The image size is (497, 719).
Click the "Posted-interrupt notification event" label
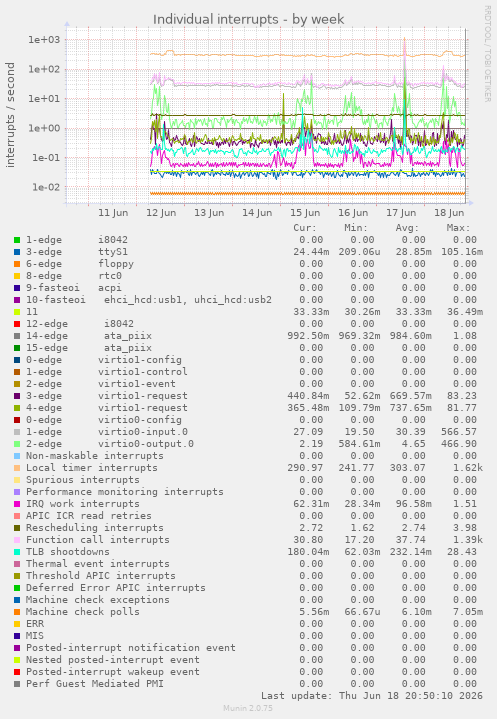[x=131, y=648]
